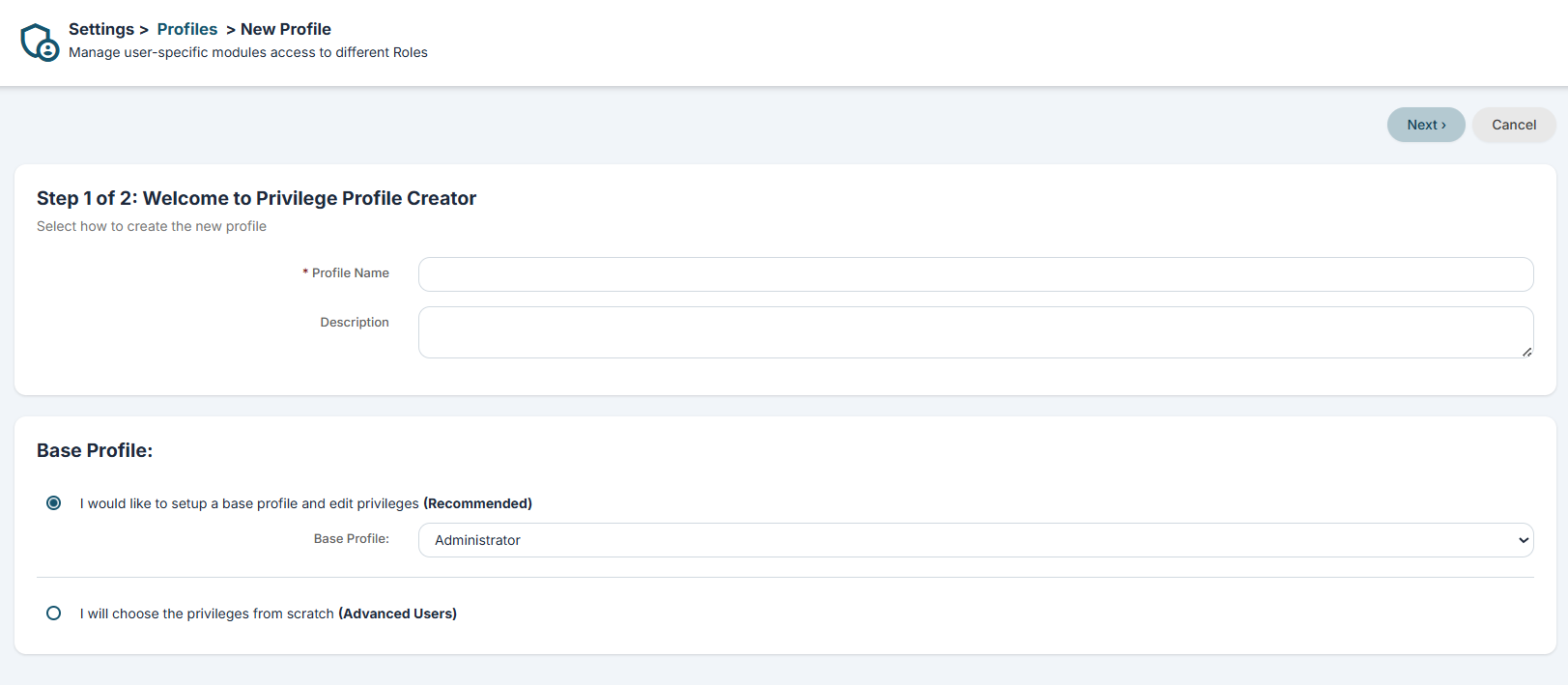Click the Next button

click(1426, 125)
